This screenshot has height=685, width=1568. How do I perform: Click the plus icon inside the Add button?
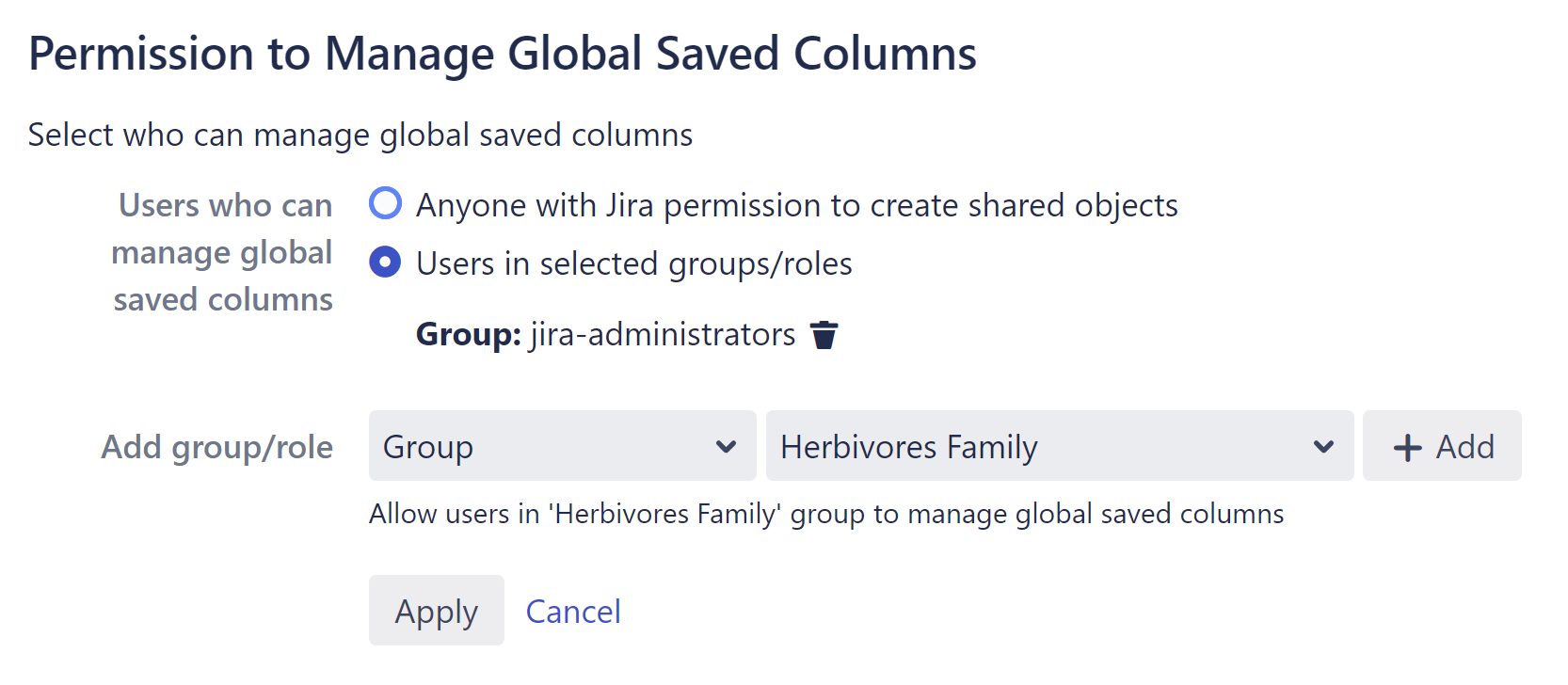click(1406, 446)
